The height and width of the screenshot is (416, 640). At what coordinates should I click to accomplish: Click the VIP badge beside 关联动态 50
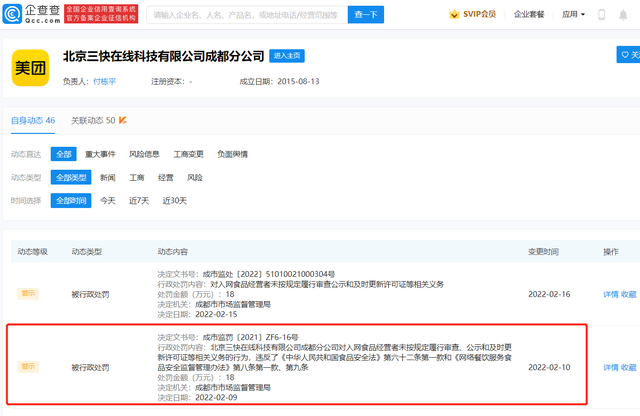pos(123,121)
